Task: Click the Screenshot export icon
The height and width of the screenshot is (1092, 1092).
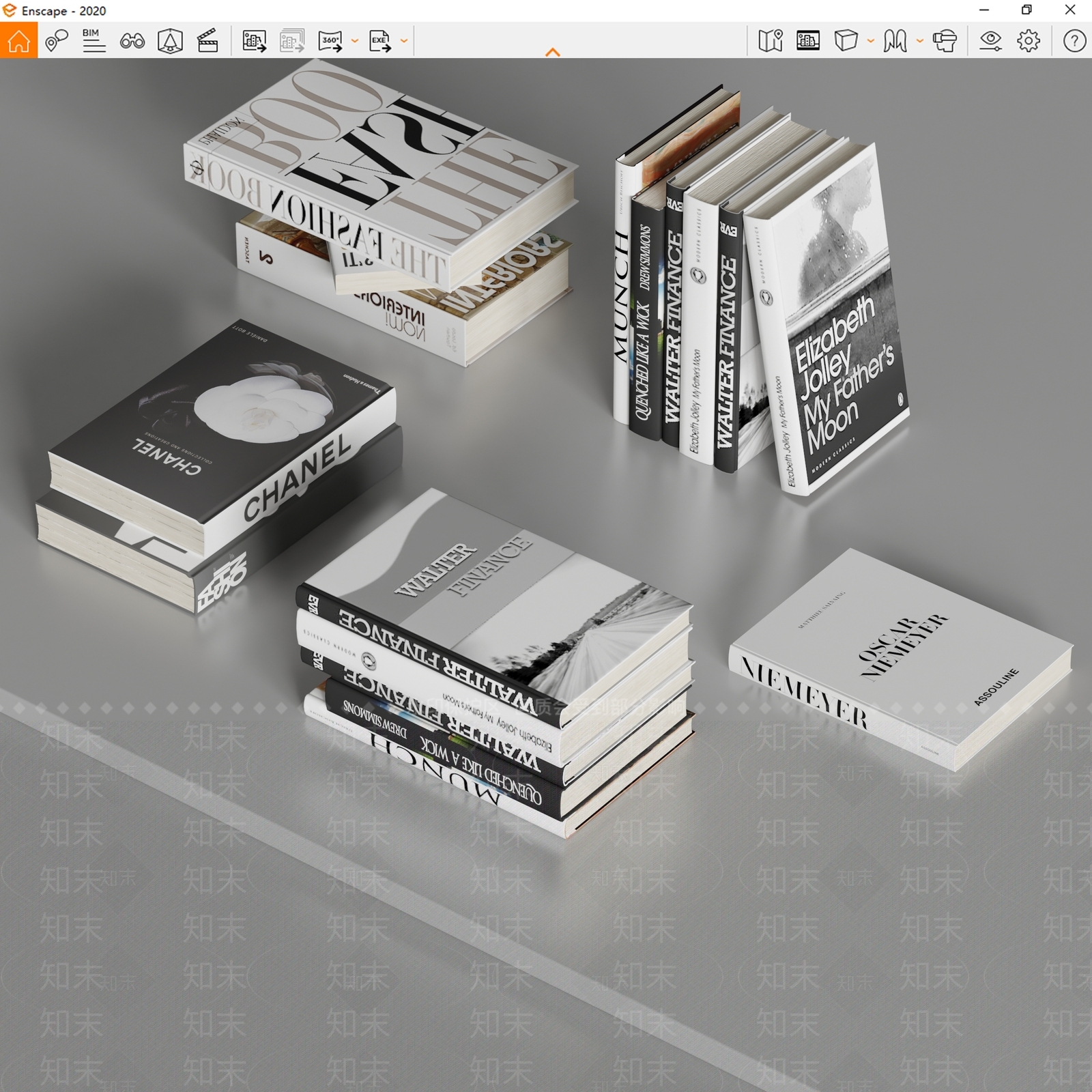Action: (255, 41)
